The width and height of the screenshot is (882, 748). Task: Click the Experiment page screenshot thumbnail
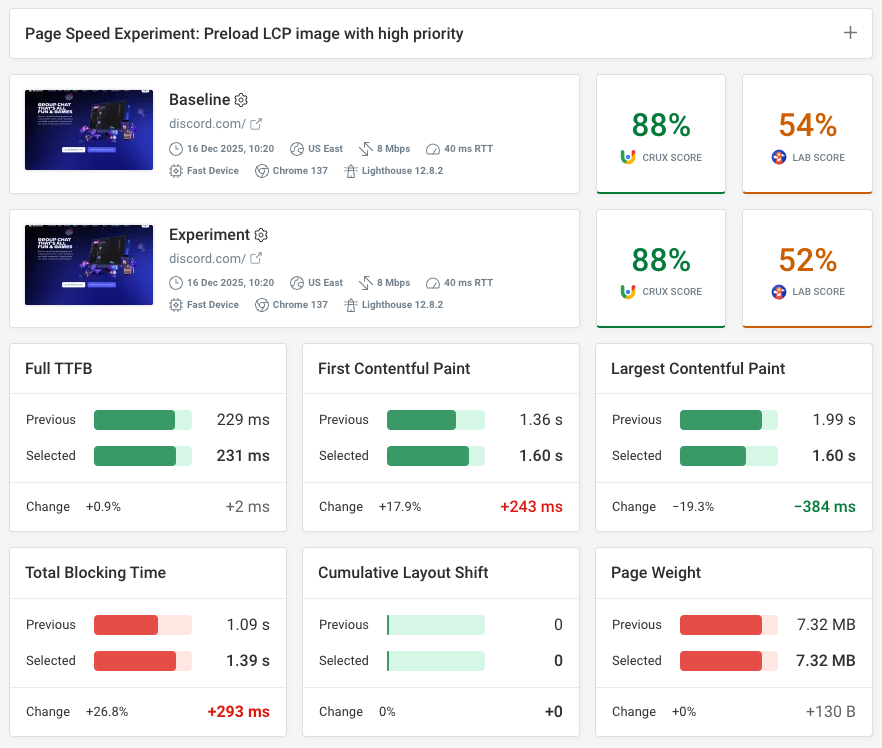coord(88,264)
